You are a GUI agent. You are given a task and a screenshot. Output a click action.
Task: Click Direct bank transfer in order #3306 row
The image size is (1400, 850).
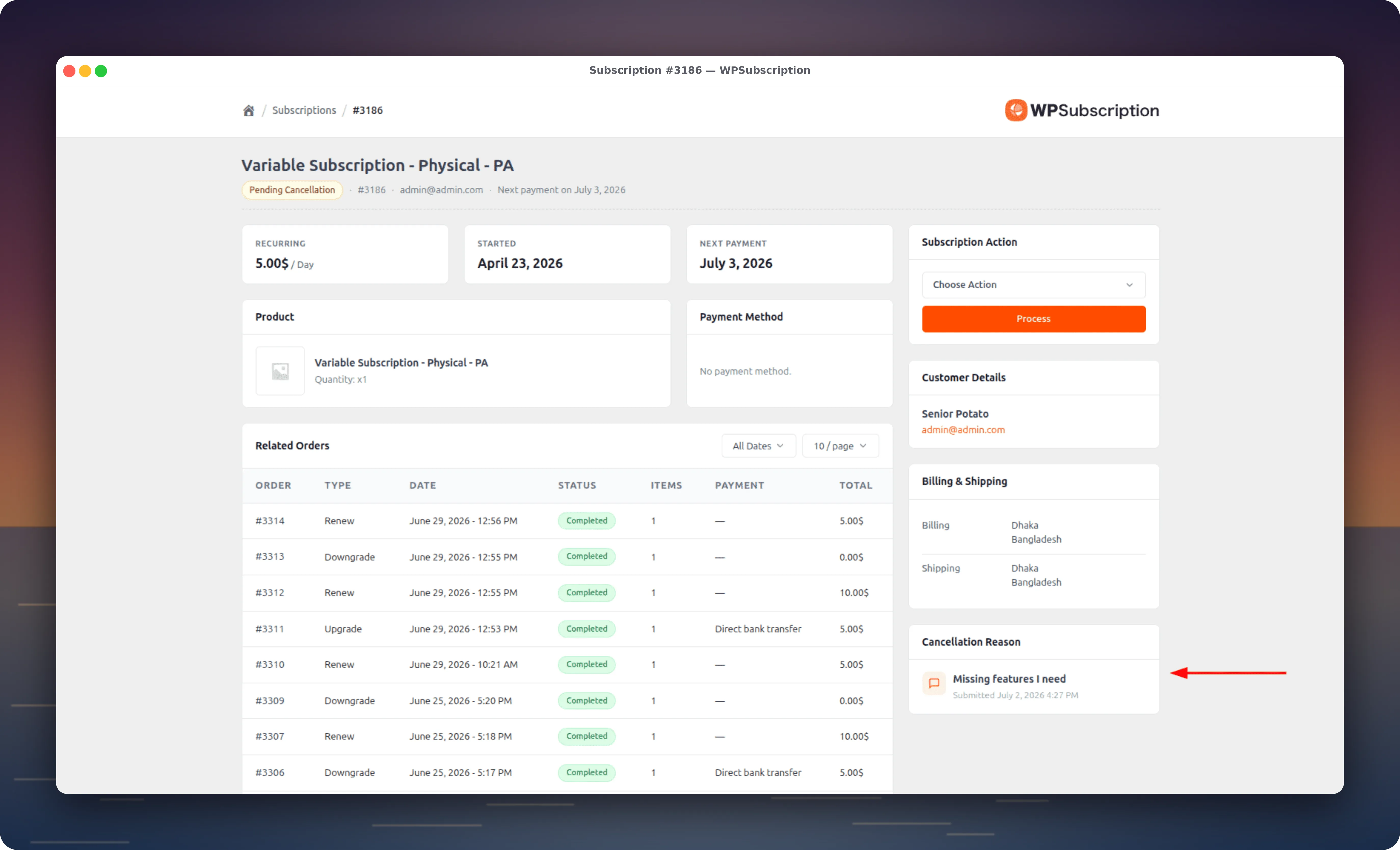point(758,772)
